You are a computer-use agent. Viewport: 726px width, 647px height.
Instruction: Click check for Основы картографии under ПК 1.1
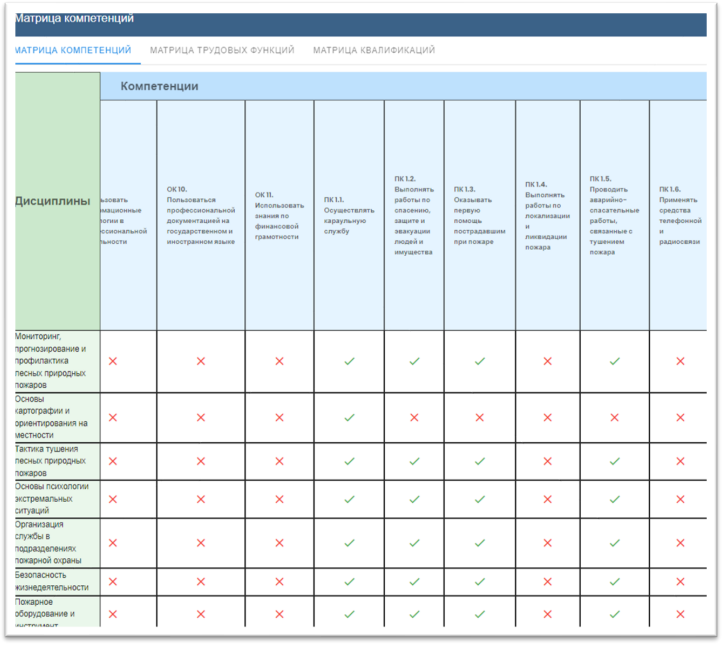[x=349, y=418]
